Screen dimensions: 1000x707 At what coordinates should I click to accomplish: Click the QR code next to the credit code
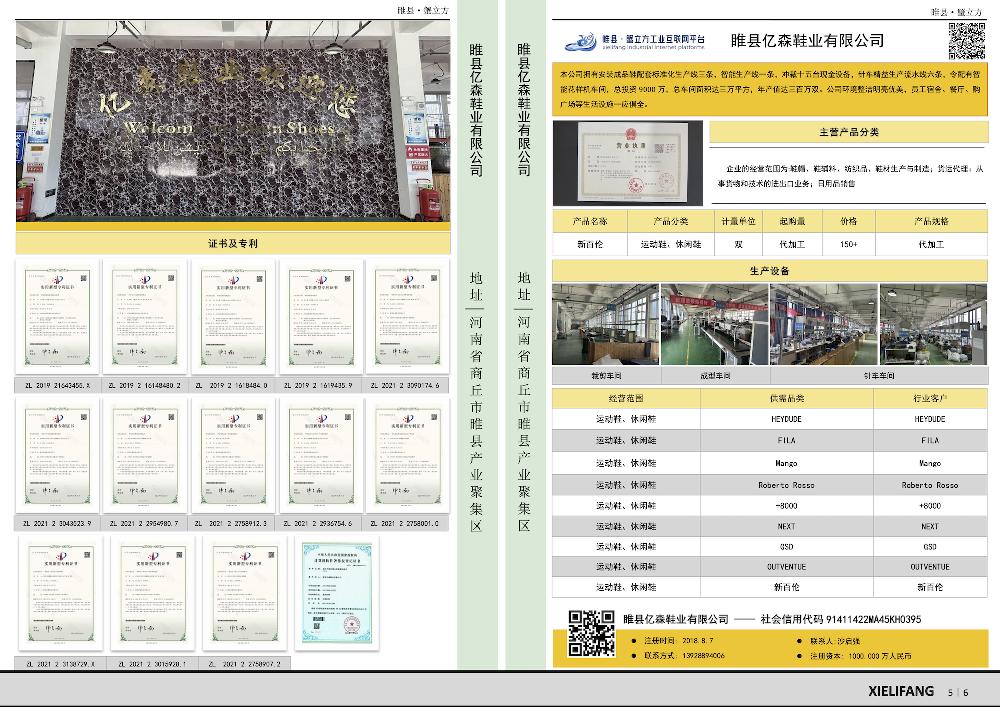pyautogui.click(x=591, y=634)
